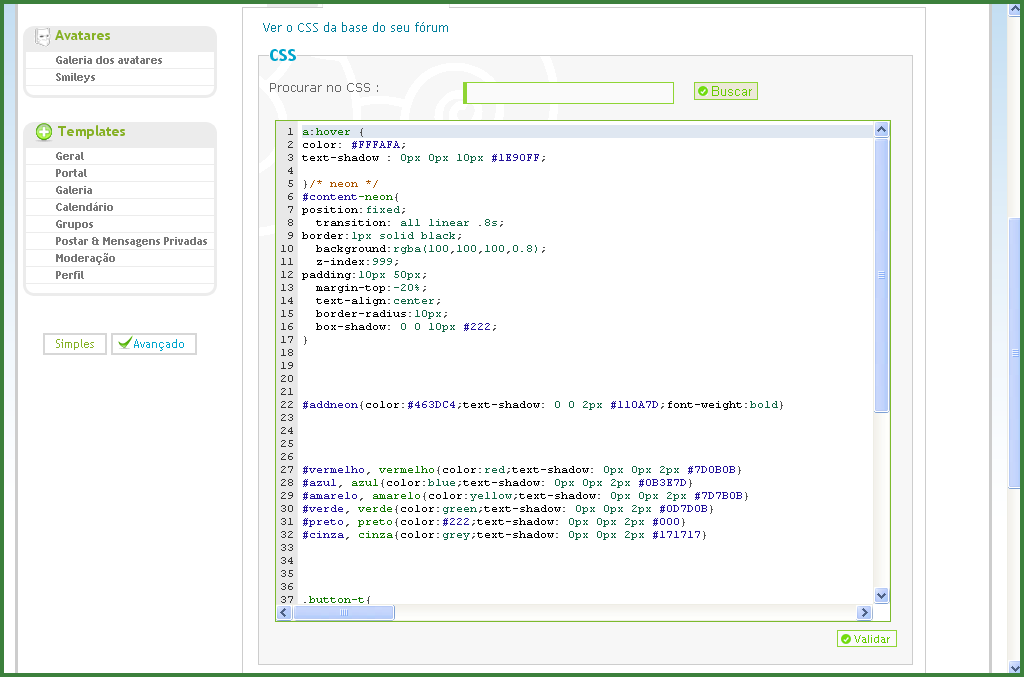Image resolution: width=1024 pixels, height=677 pixels.
Task: Click the "#azul, azul" rule line
Action: pos(497,483)
